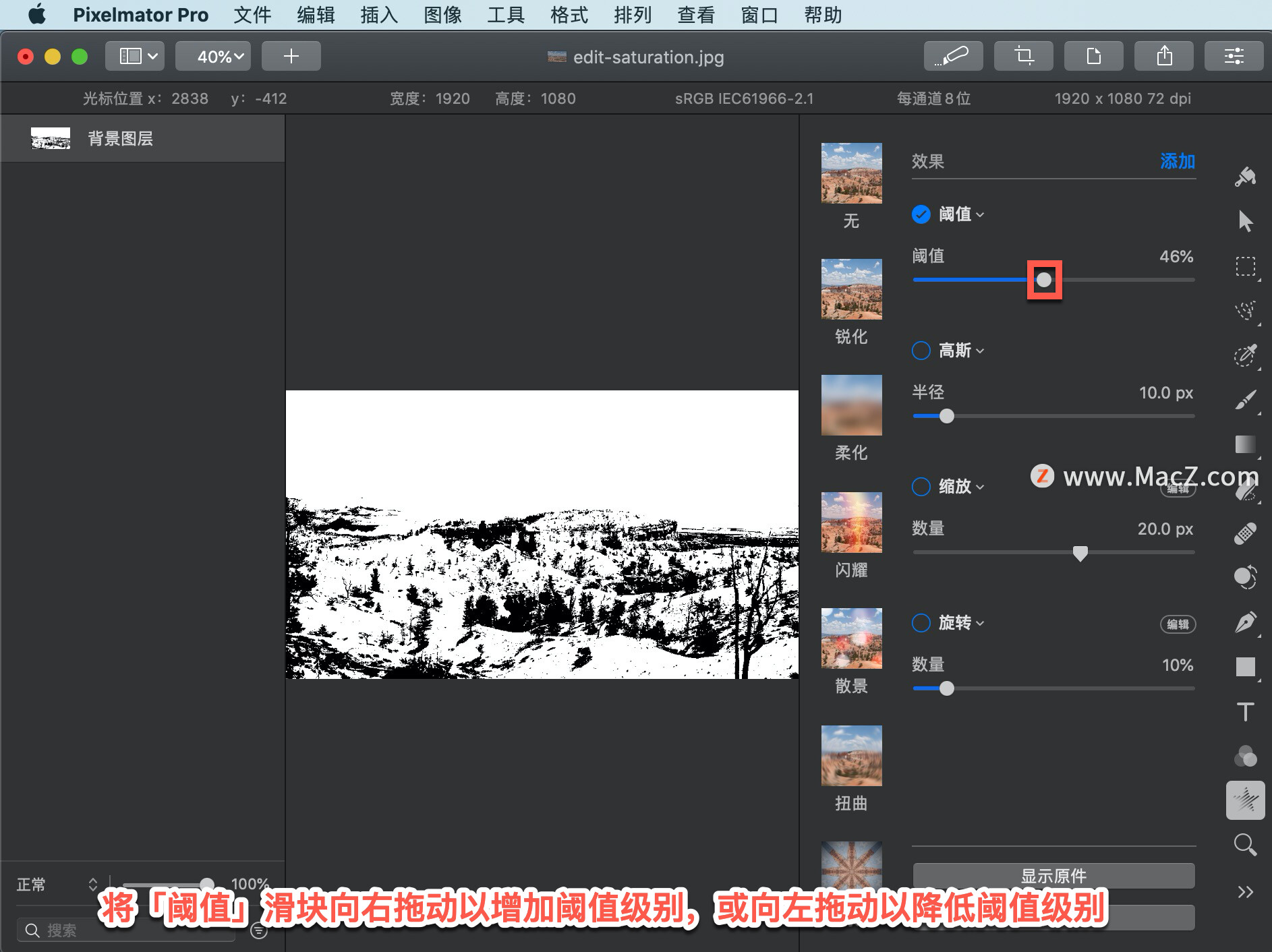The image size is (1272, 952).
Task: Select the Zoom magnifier tool
Action: click(x=1245, y=845)
